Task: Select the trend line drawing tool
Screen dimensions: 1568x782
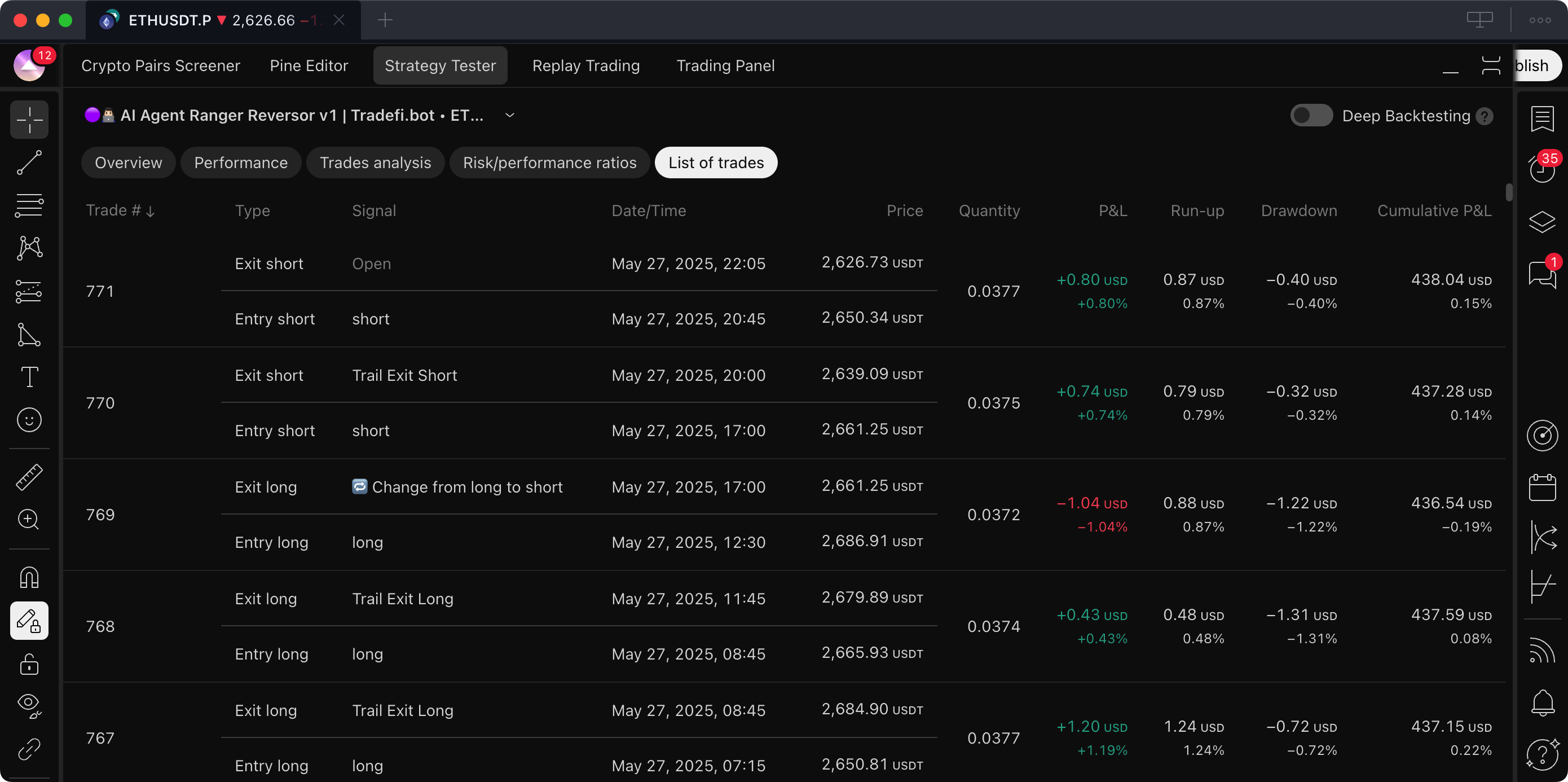Action: coord(29,162)
